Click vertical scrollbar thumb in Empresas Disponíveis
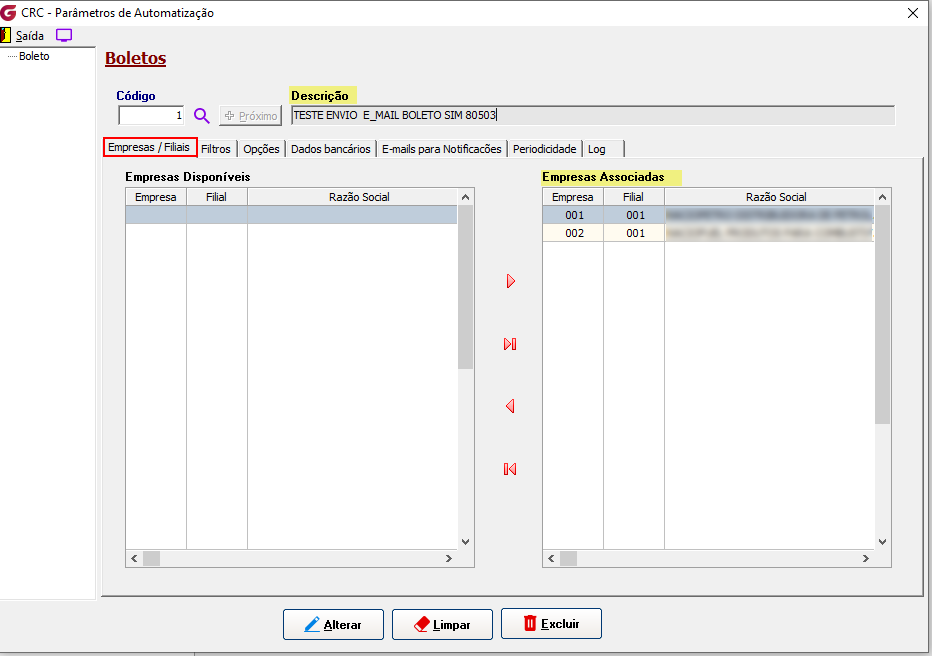Screen dimensions: 932x656 pos(465,287)
